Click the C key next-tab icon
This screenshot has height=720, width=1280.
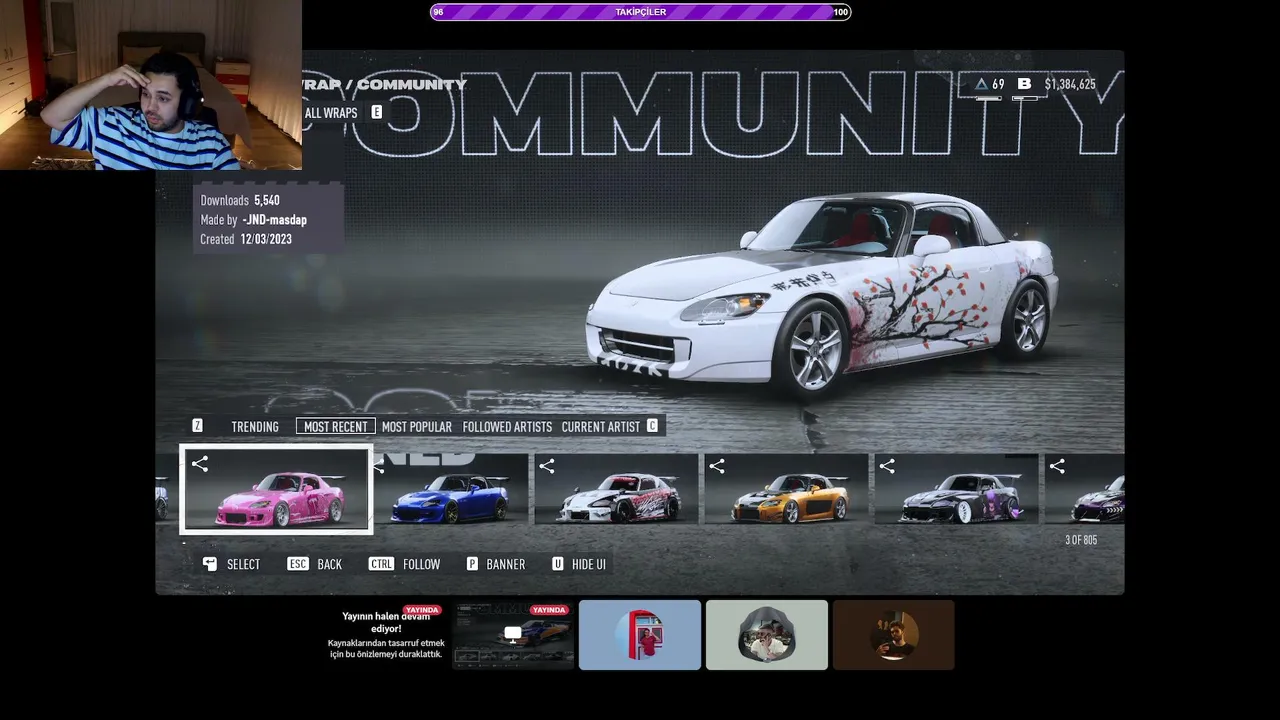pos(652,426)
